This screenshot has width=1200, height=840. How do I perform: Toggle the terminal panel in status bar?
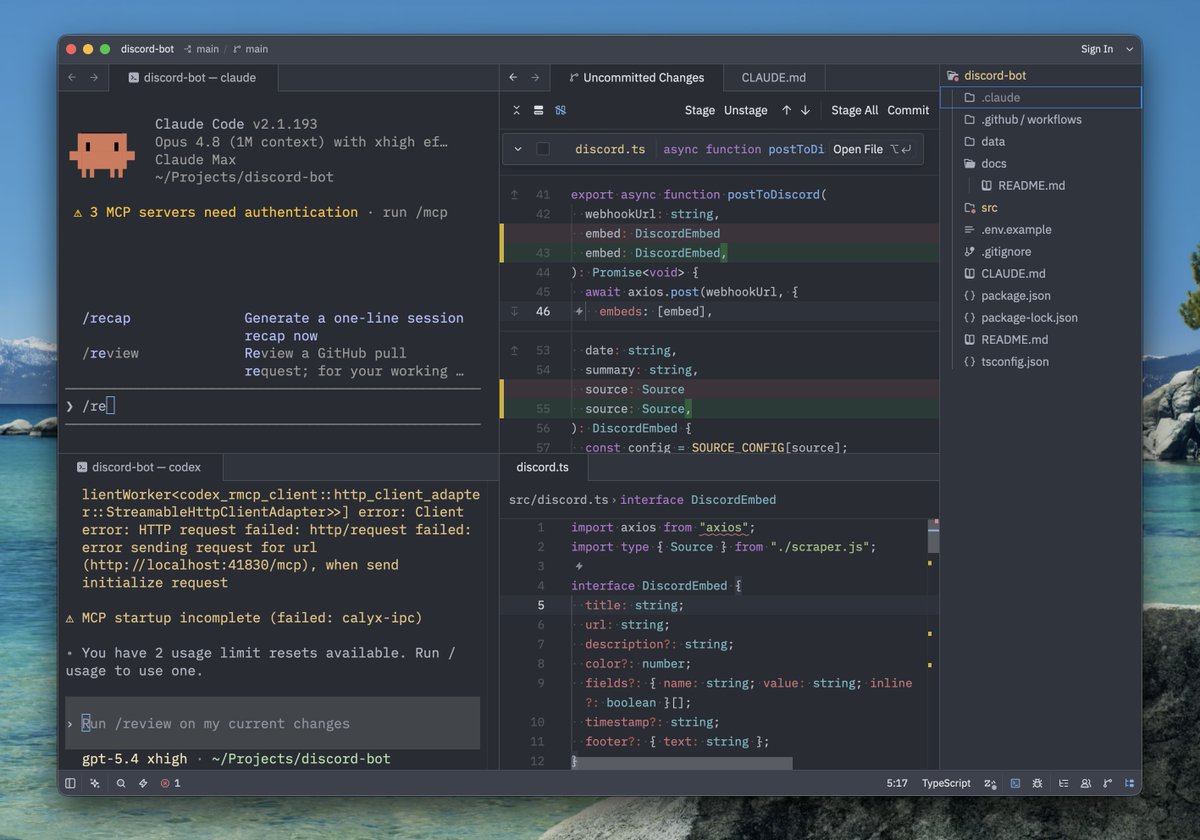tap(1015, 783)
